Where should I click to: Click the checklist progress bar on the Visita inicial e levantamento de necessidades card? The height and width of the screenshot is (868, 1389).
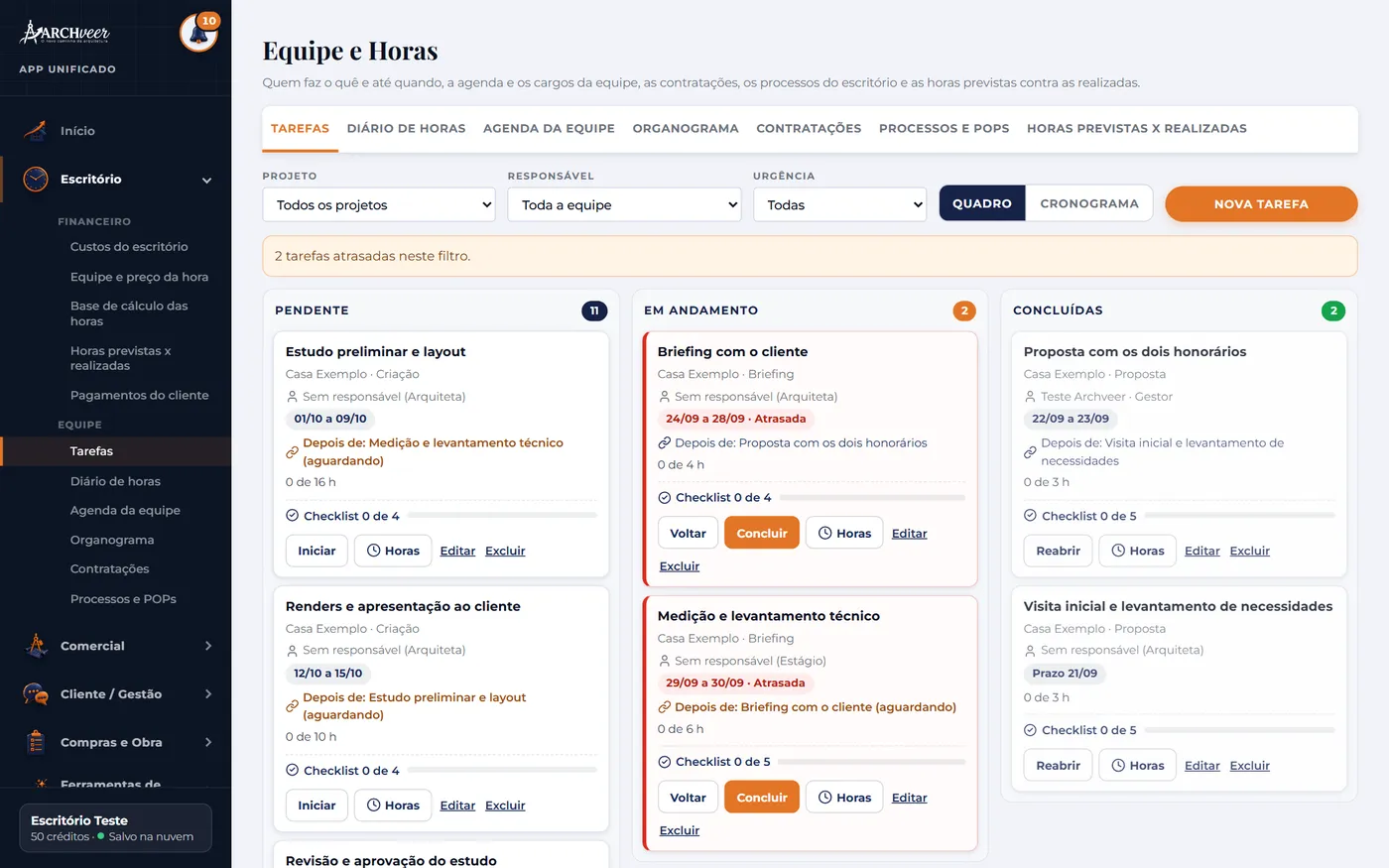tap(1240, 730)
